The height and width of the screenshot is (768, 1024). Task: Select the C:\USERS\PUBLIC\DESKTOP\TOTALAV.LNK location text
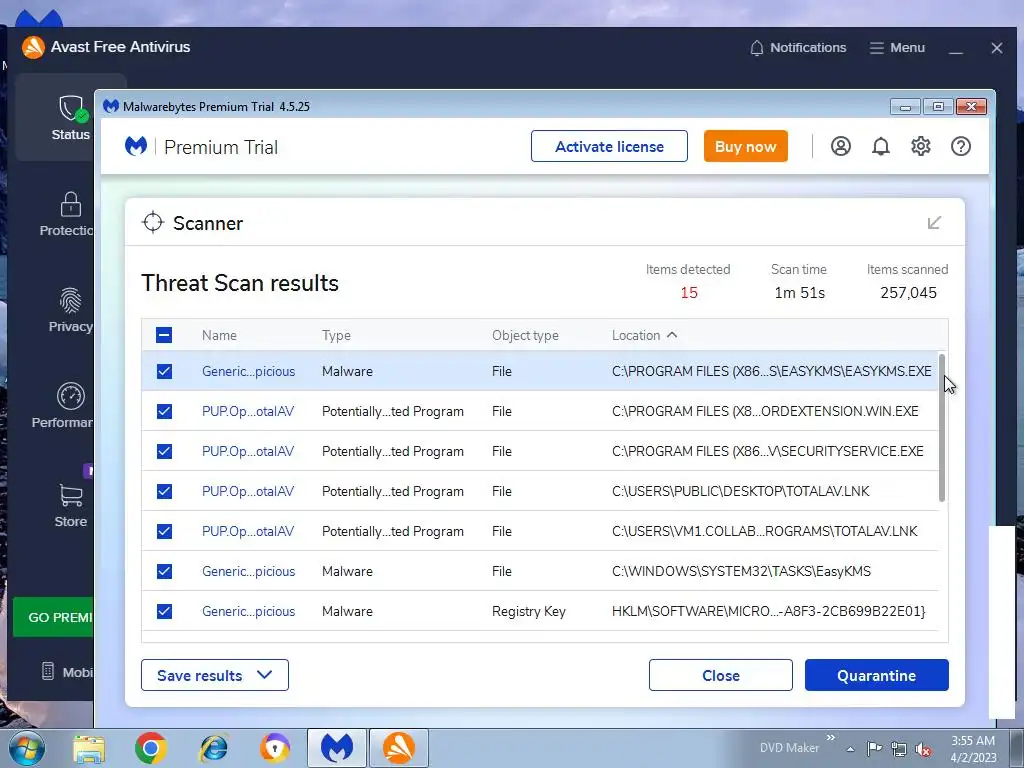click(x=741, y=491)
